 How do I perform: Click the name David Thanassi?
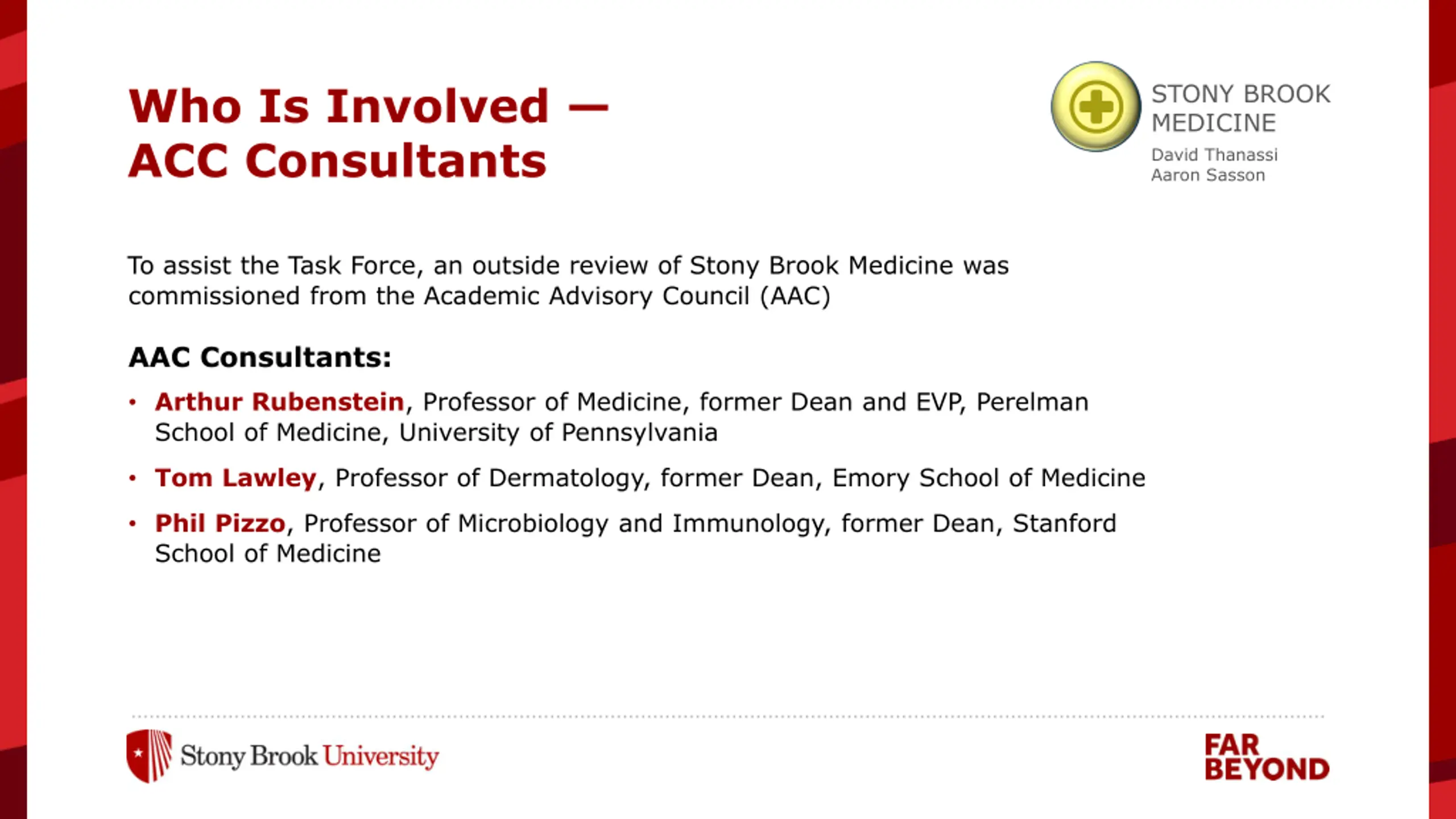coord(1214,155)
